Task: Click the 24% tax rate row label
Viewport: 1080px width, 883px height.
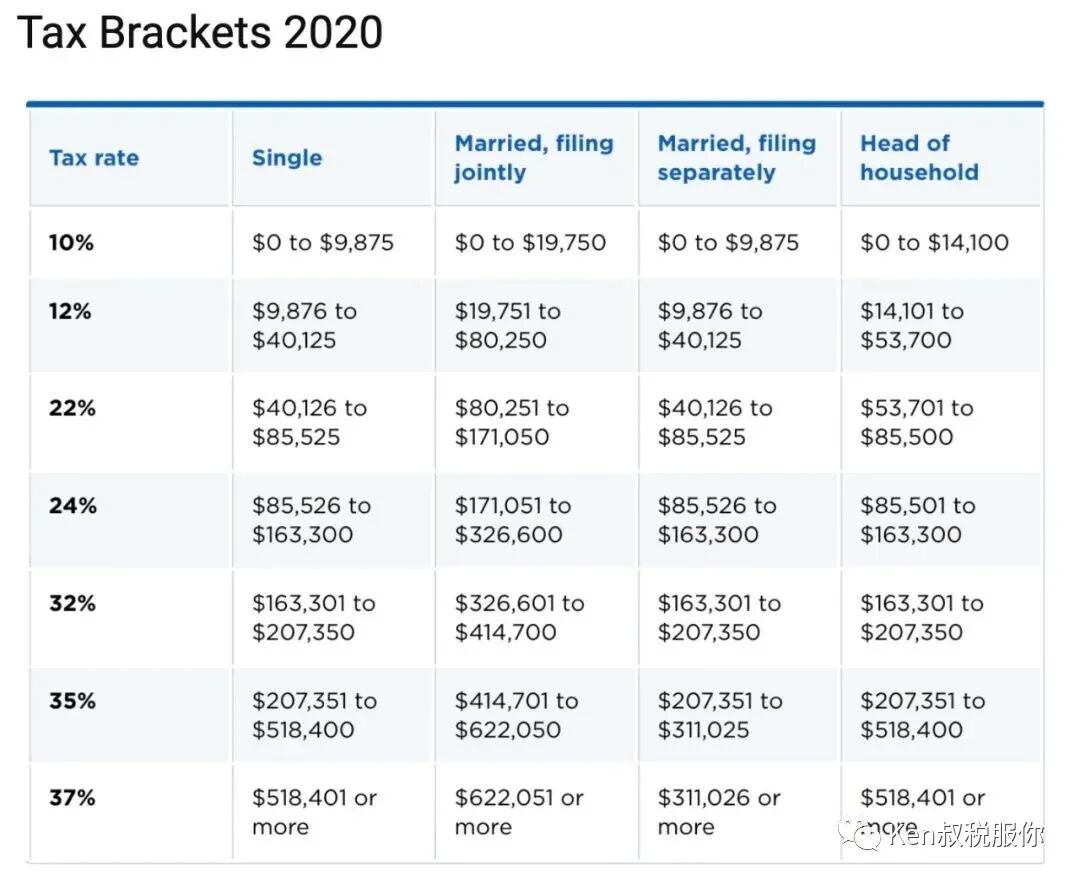Action: (73, 506)
